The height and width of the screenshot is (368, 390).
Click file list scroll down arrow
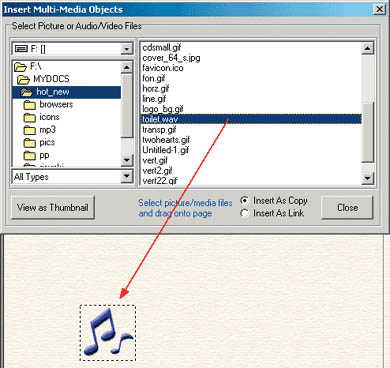[x=368, y=178]
